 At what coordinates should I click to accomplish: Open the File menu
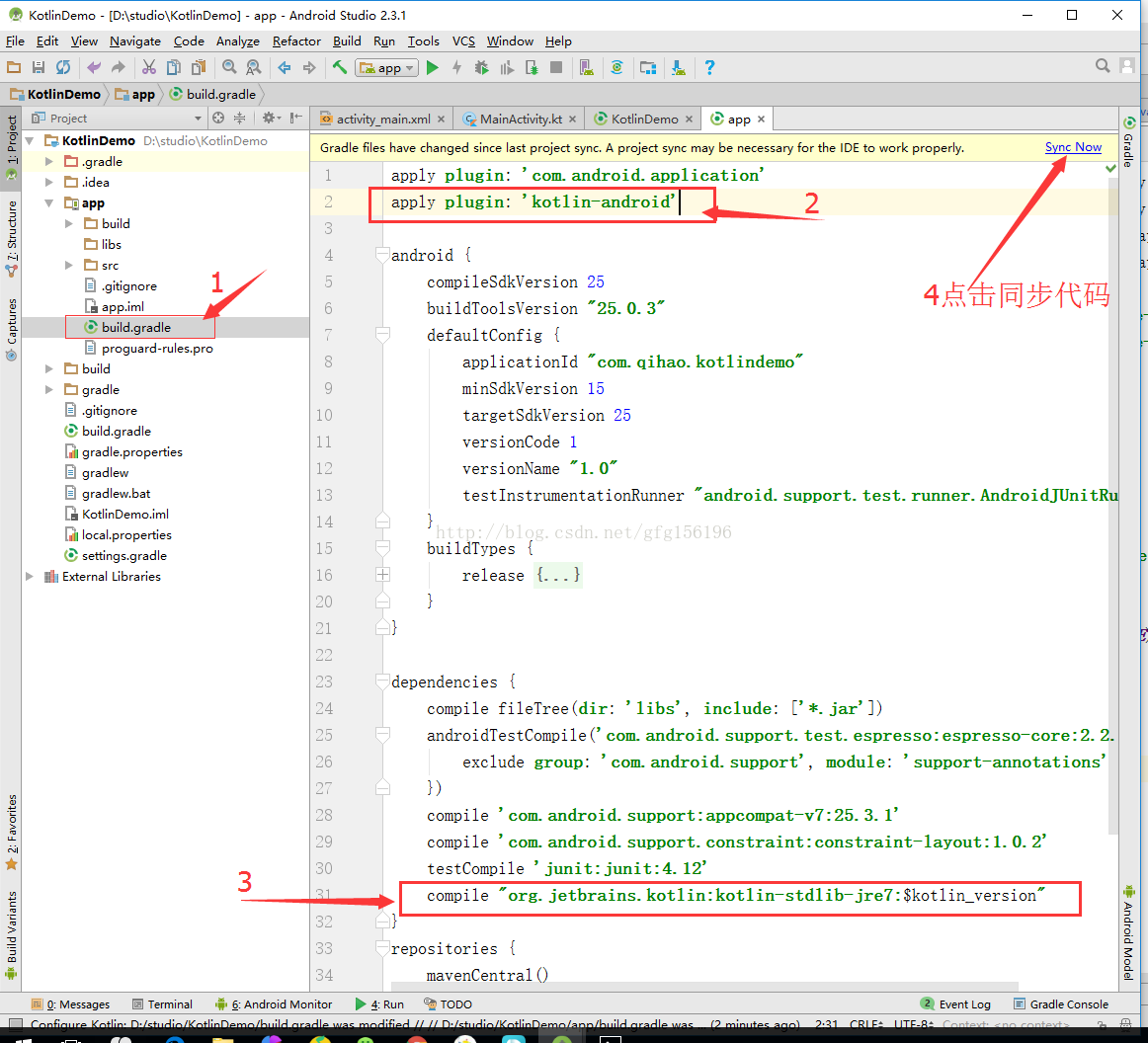[16, 40]
